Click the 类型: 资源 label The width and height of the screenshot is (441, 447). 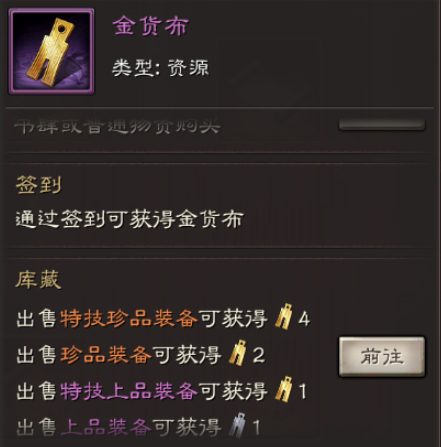(160, 68)
